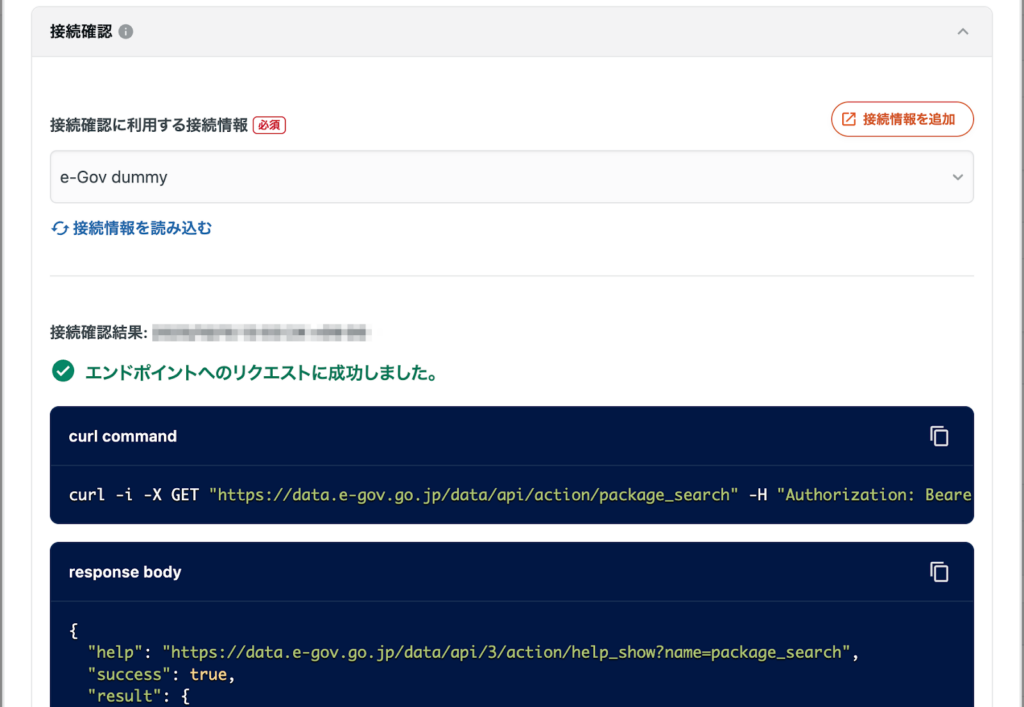Click the red 必須 badge
1024x707 pixels.
point(269,125)
